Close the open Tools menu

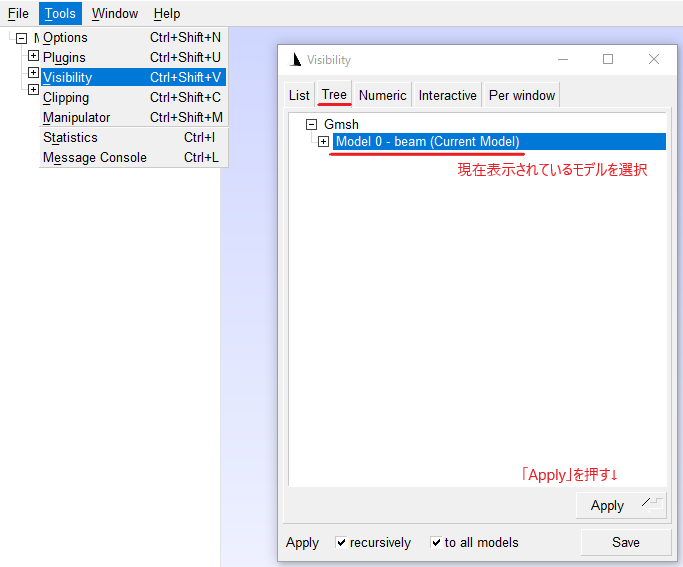click(60, 14)
